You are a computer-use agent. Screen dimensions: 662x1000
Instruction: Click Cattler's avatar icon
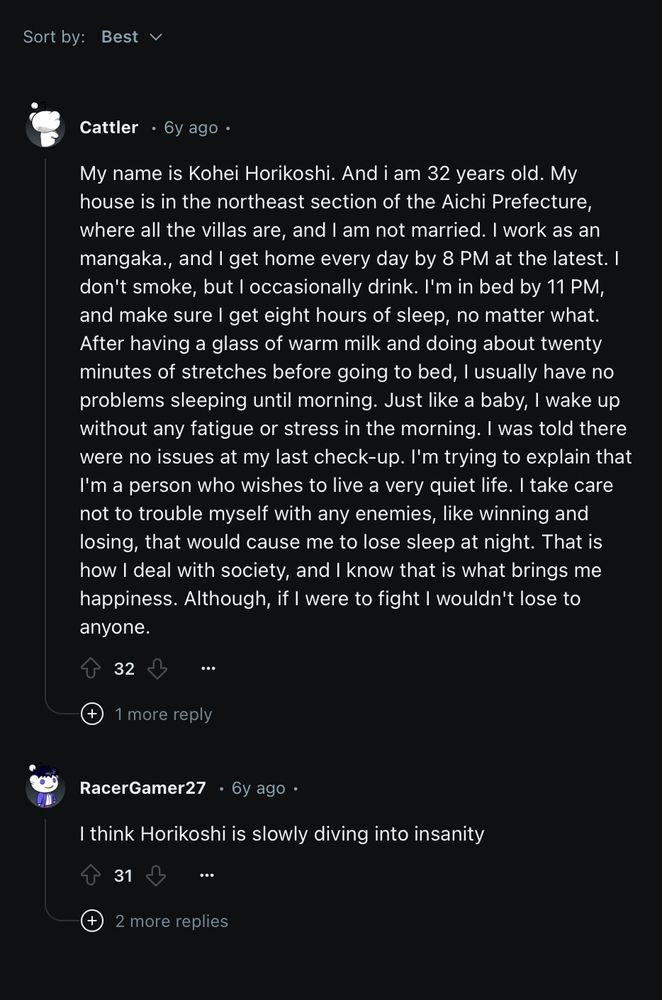(x=45, y=127)
